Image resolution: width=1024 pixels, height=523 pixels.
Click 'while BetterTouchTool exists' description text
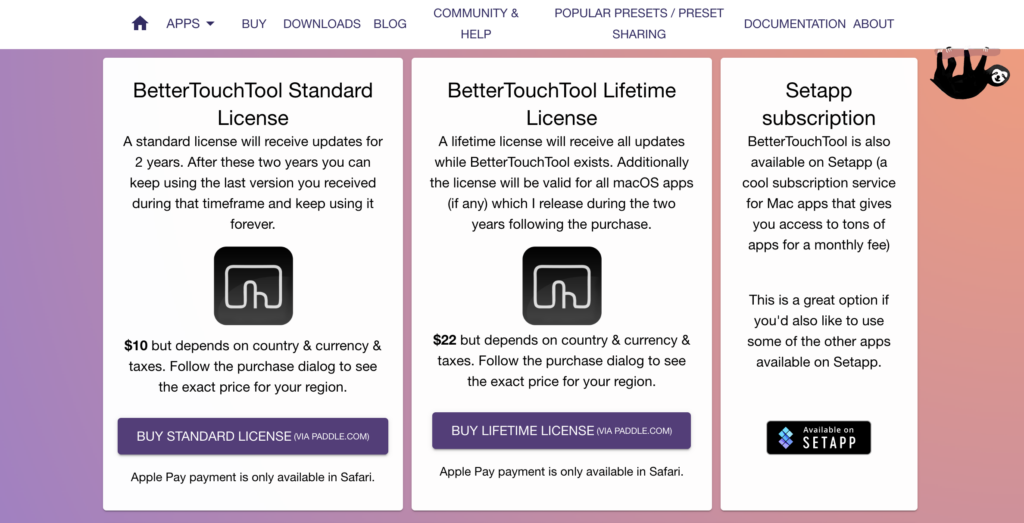click(x=562, y=183)
